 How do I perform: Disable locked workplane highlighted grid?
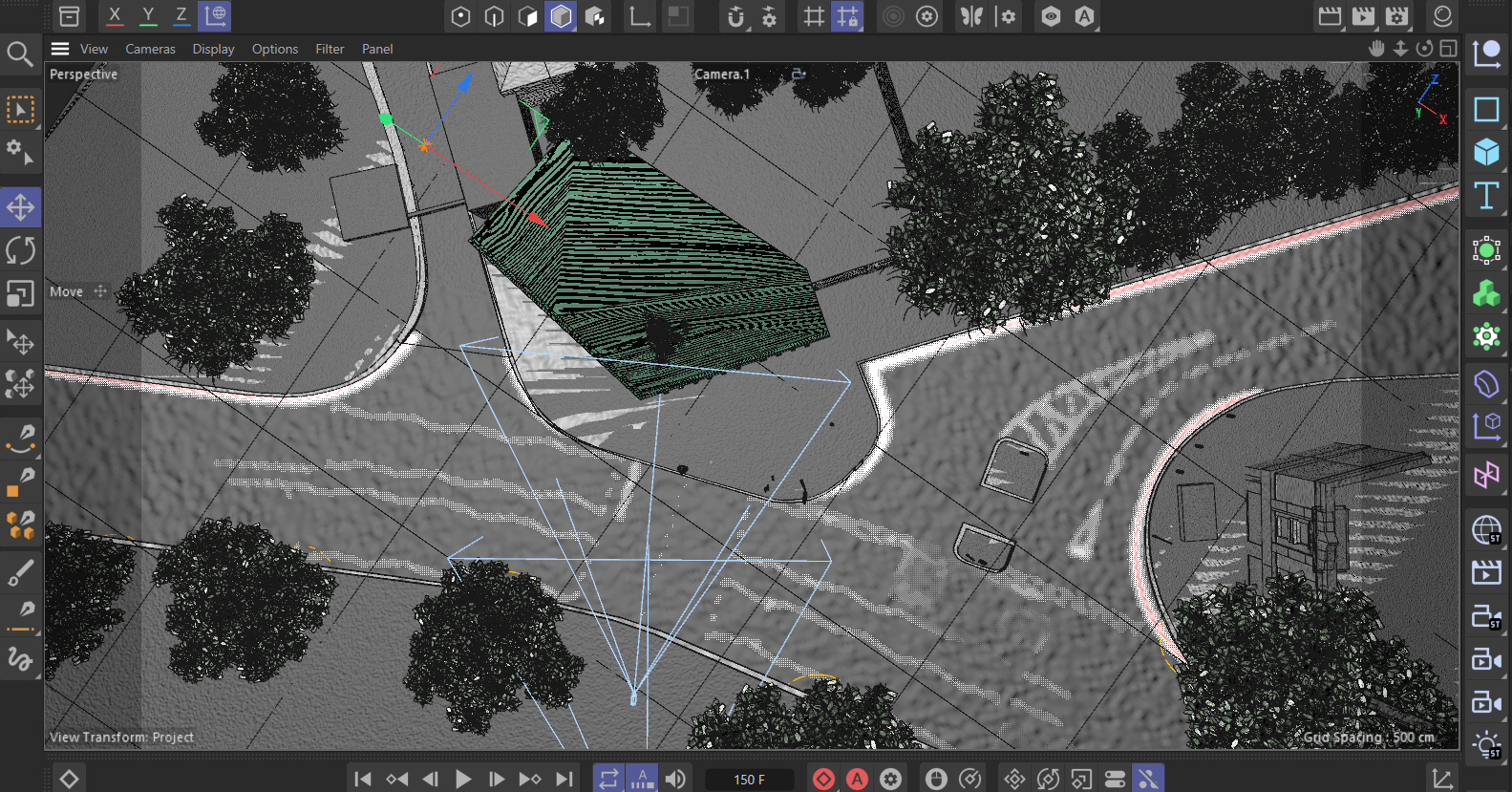pos(847,16)
